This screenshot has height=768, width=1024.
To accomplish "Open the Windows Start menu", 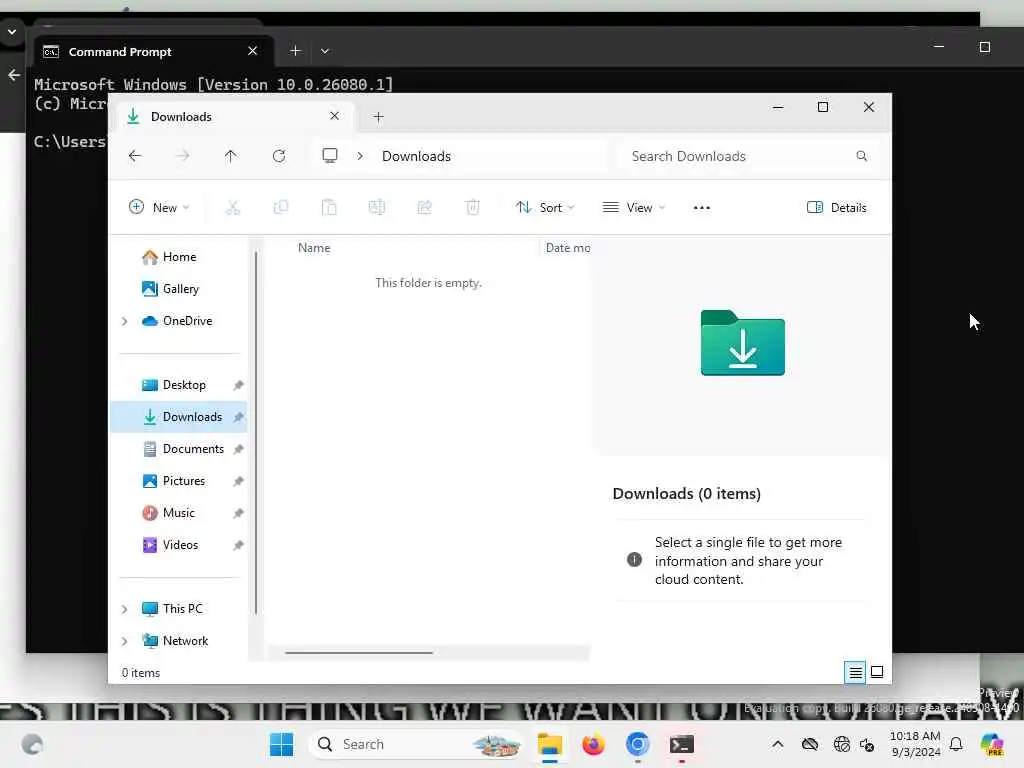I will pos(281,744).
